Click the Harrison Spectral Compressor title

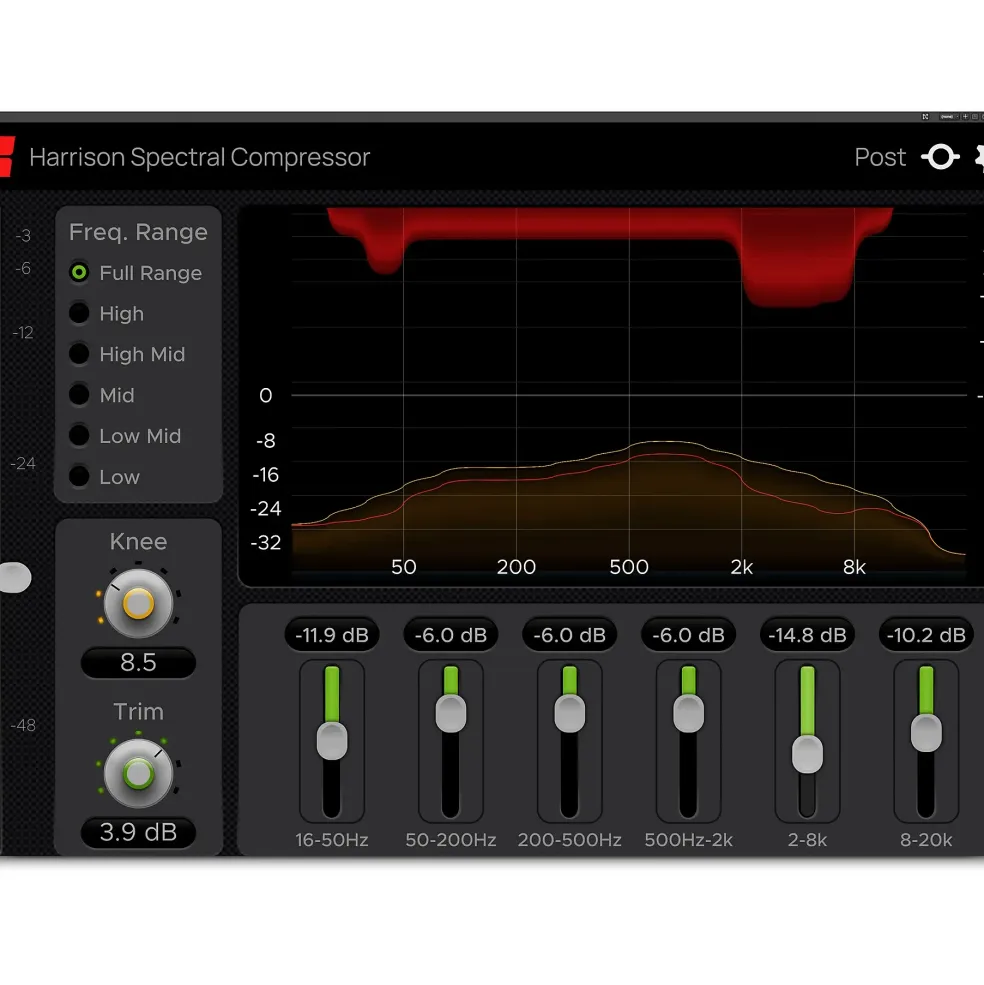199,157
